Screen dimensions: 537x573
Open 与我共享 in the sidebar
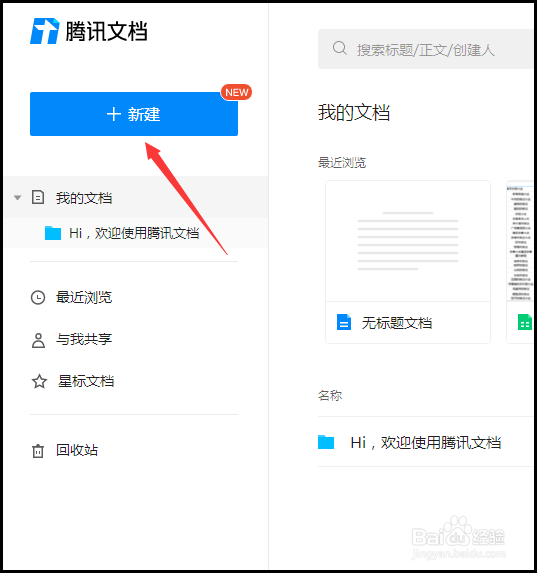click(x=84, y=339)
